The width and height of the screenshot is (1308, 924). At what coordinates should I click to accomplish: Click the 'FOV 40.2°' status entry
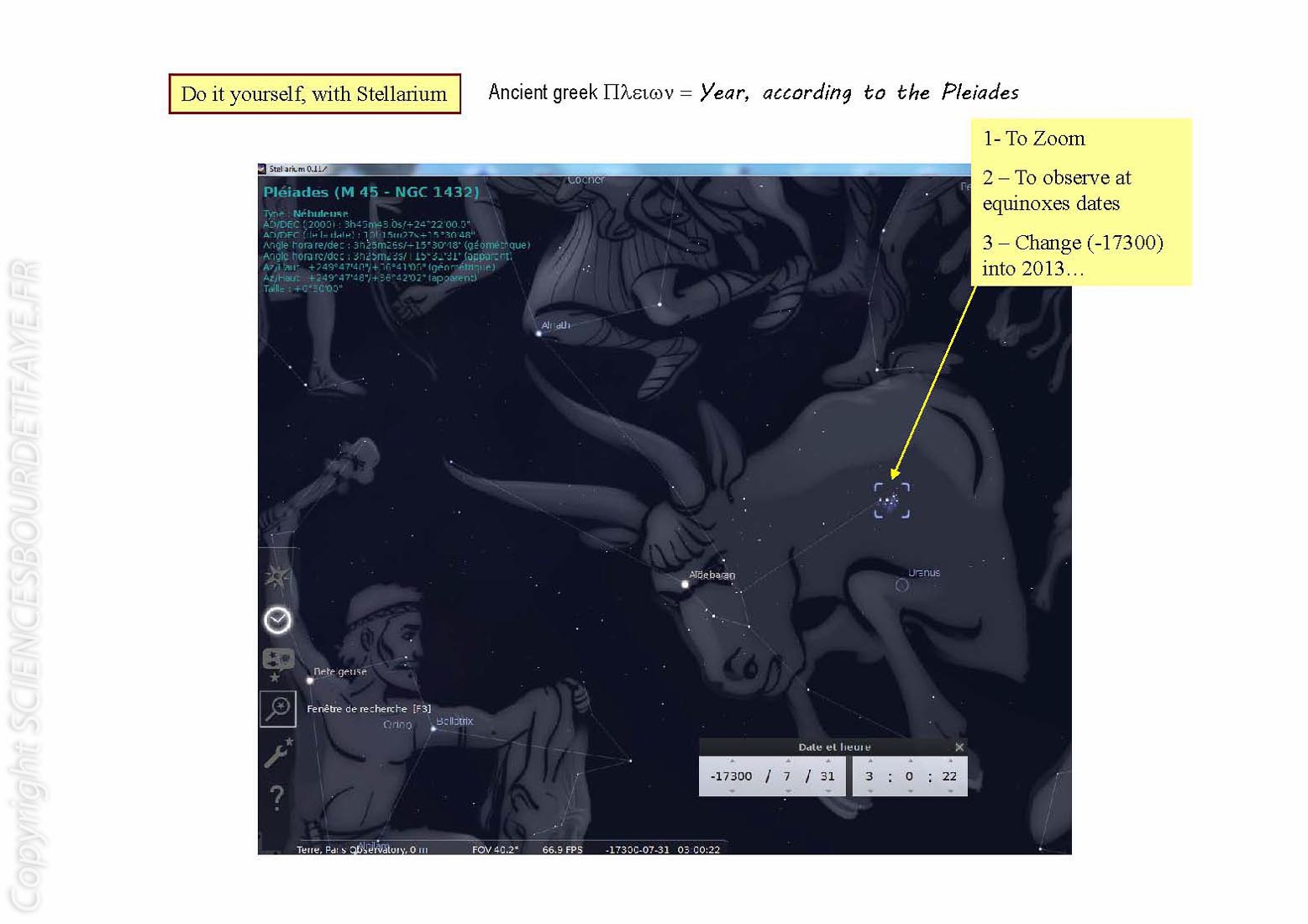[x=496, y=849]
